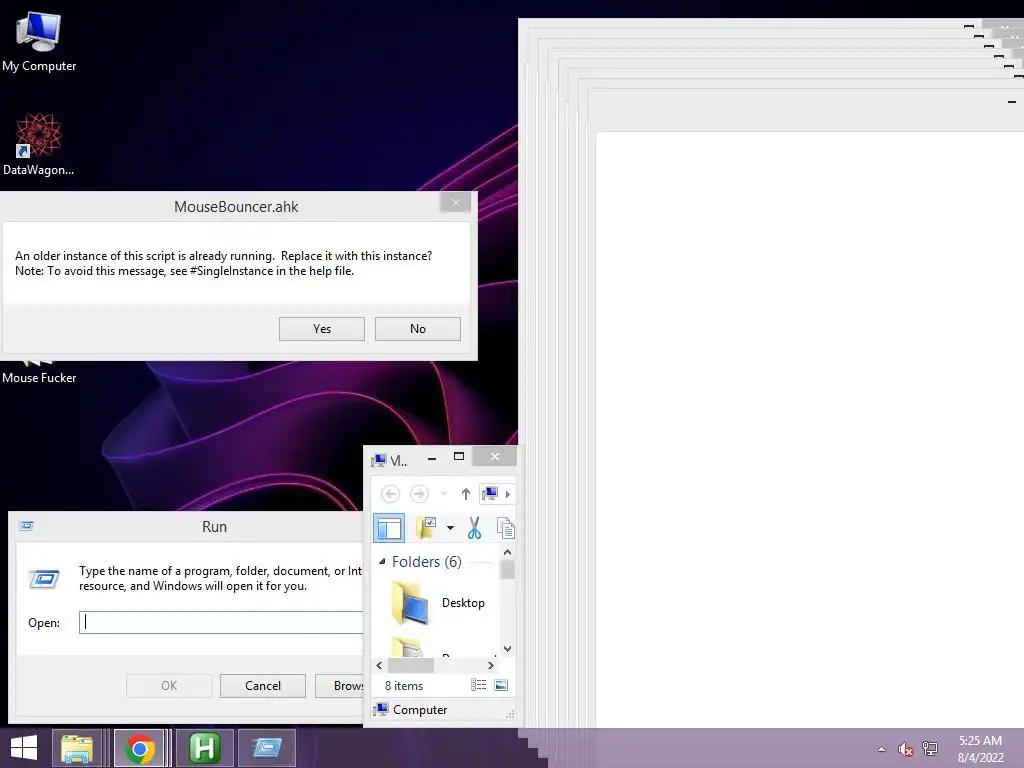Toggle the navigation pane layout button
This screenshot has width=1024, height=768.
[389, 528]
